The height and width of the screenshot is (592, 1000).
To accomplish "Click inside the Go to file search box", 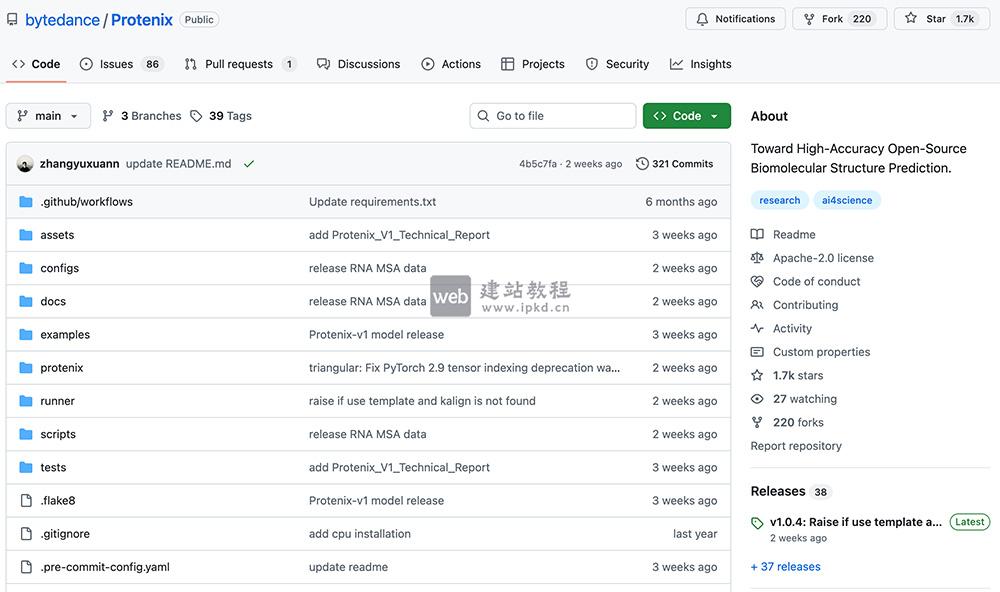I will [x=552, y=115].
